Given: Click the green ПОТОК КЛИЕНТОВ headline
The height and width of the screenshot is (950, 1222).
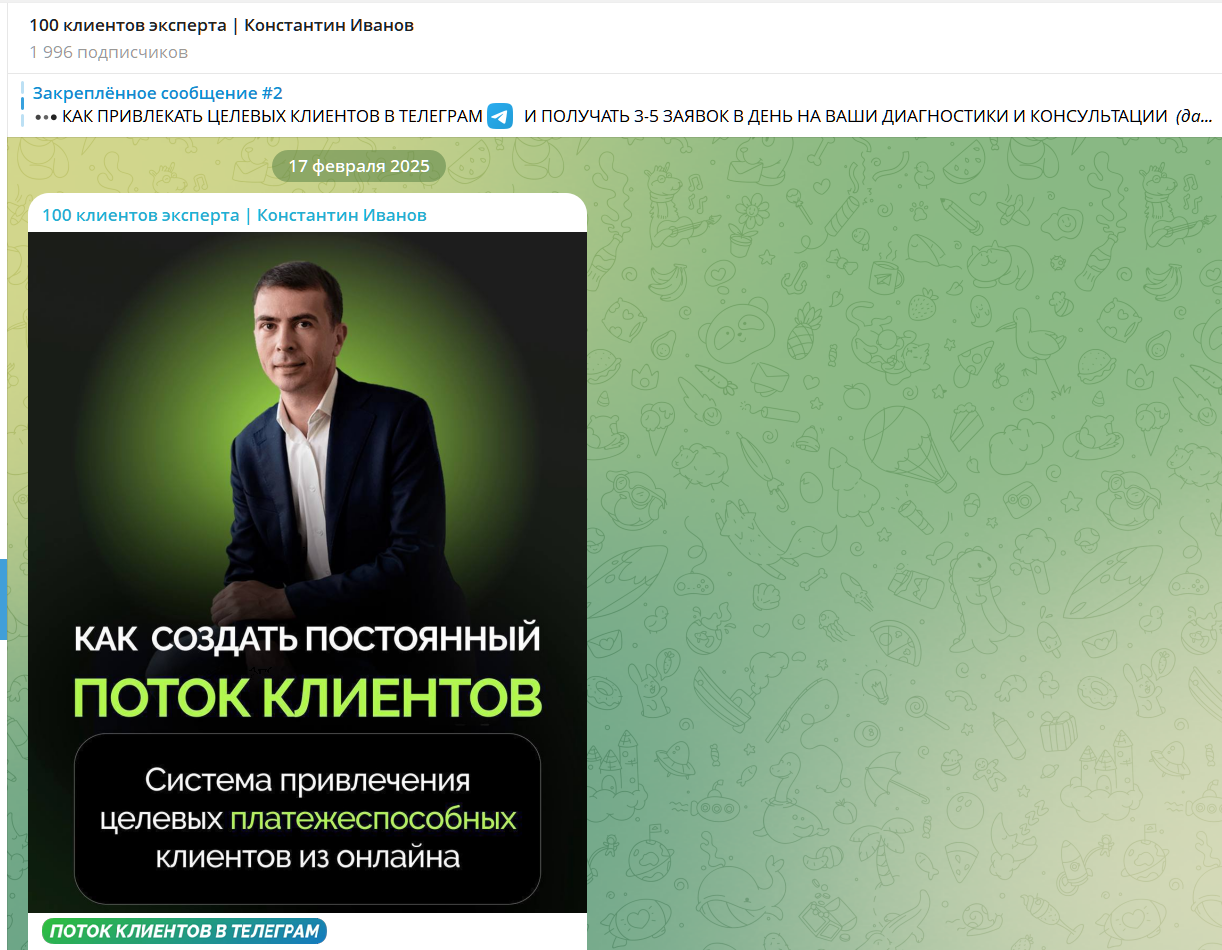Looking at the screenshot, I should tap(308, 697).
